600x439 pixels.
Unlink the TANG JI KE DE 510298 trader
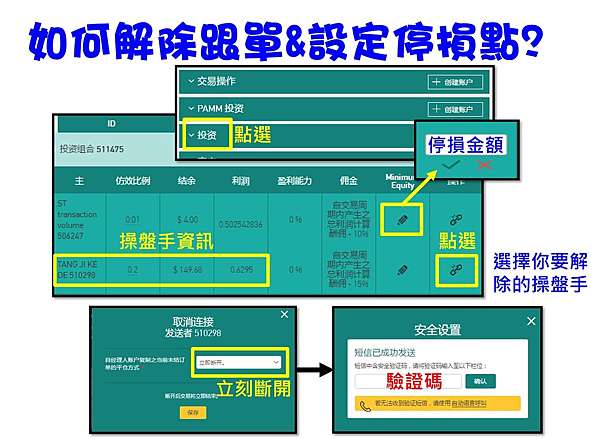[x=455, y=270]
